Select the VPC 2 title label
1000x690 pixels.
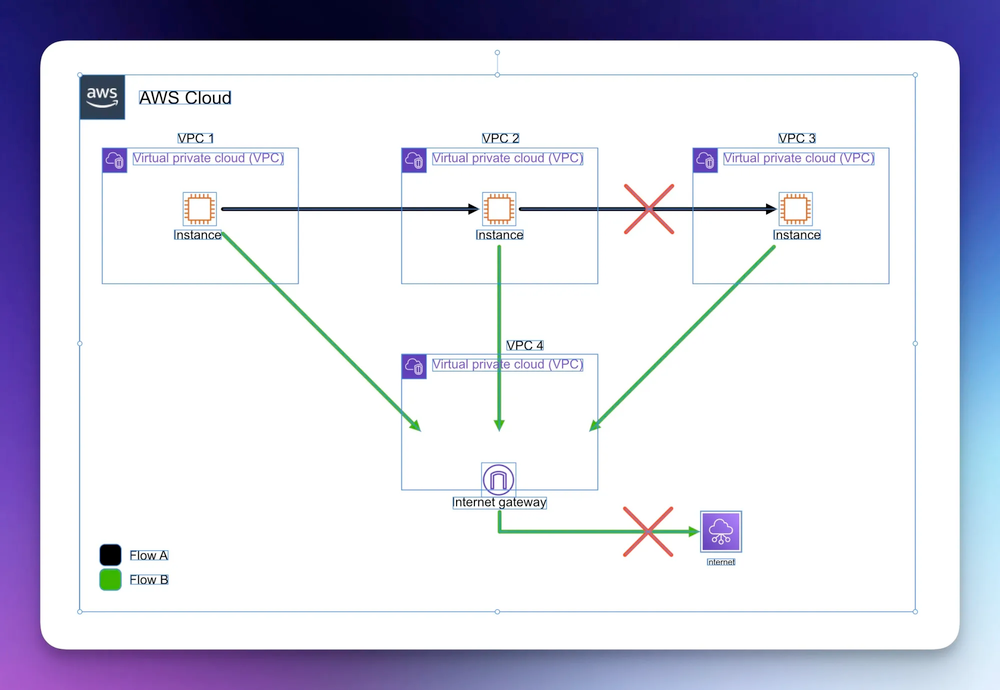501,138
